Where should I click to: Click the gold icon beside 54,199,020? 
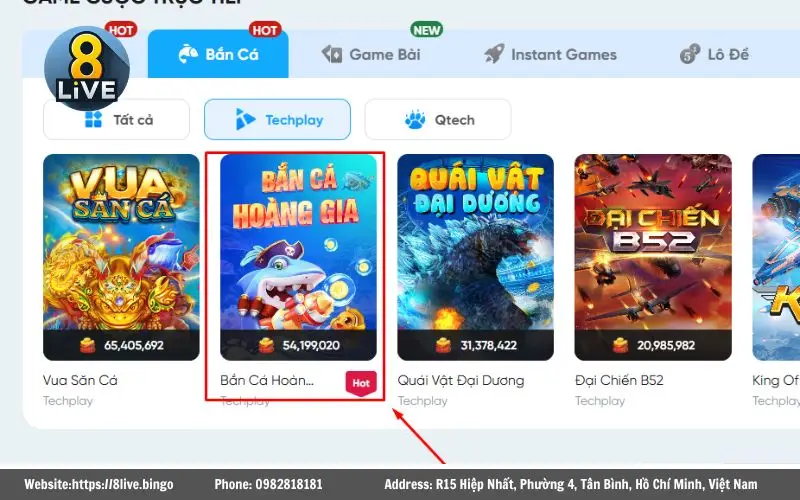coord(266,345)
